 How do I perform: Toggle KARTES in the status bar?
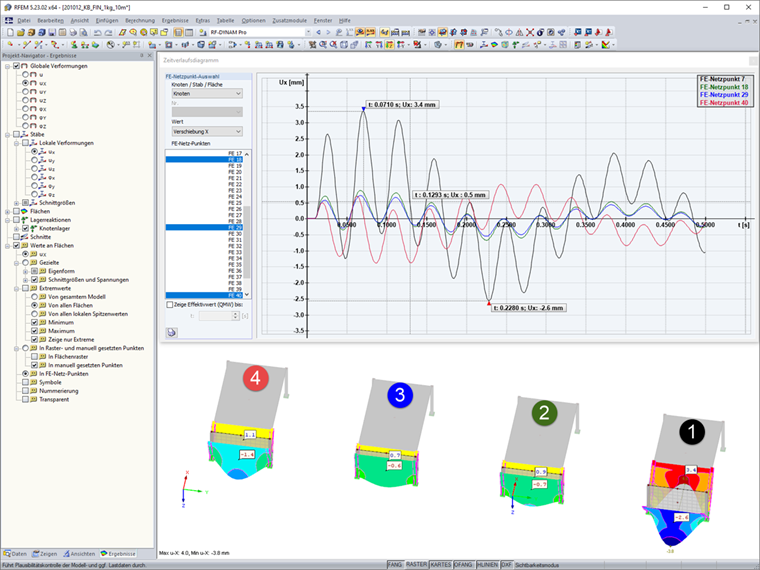click(441, 565)
